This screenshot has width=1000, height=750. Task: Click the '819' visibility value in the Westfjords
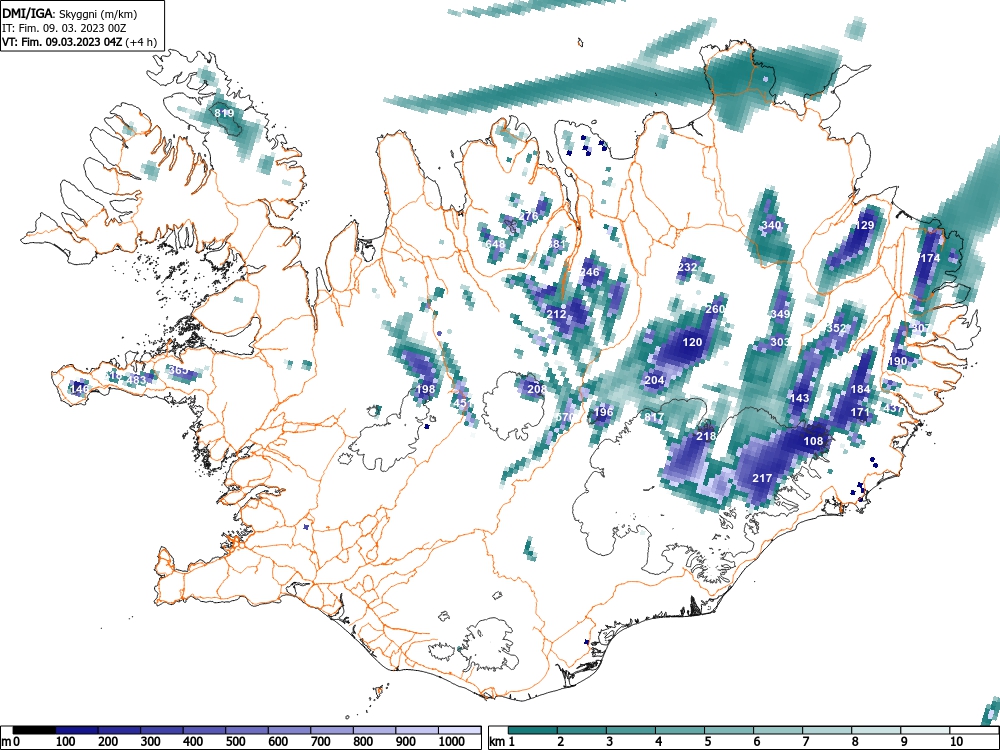tap(224, 113)
